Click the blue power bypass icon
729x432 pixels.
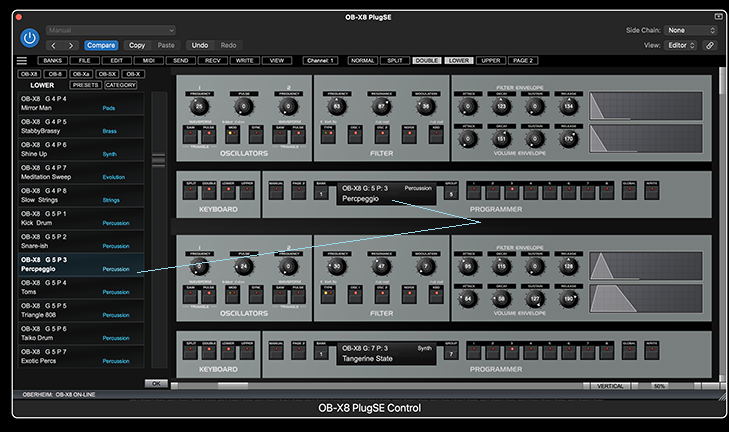(29, 38)
